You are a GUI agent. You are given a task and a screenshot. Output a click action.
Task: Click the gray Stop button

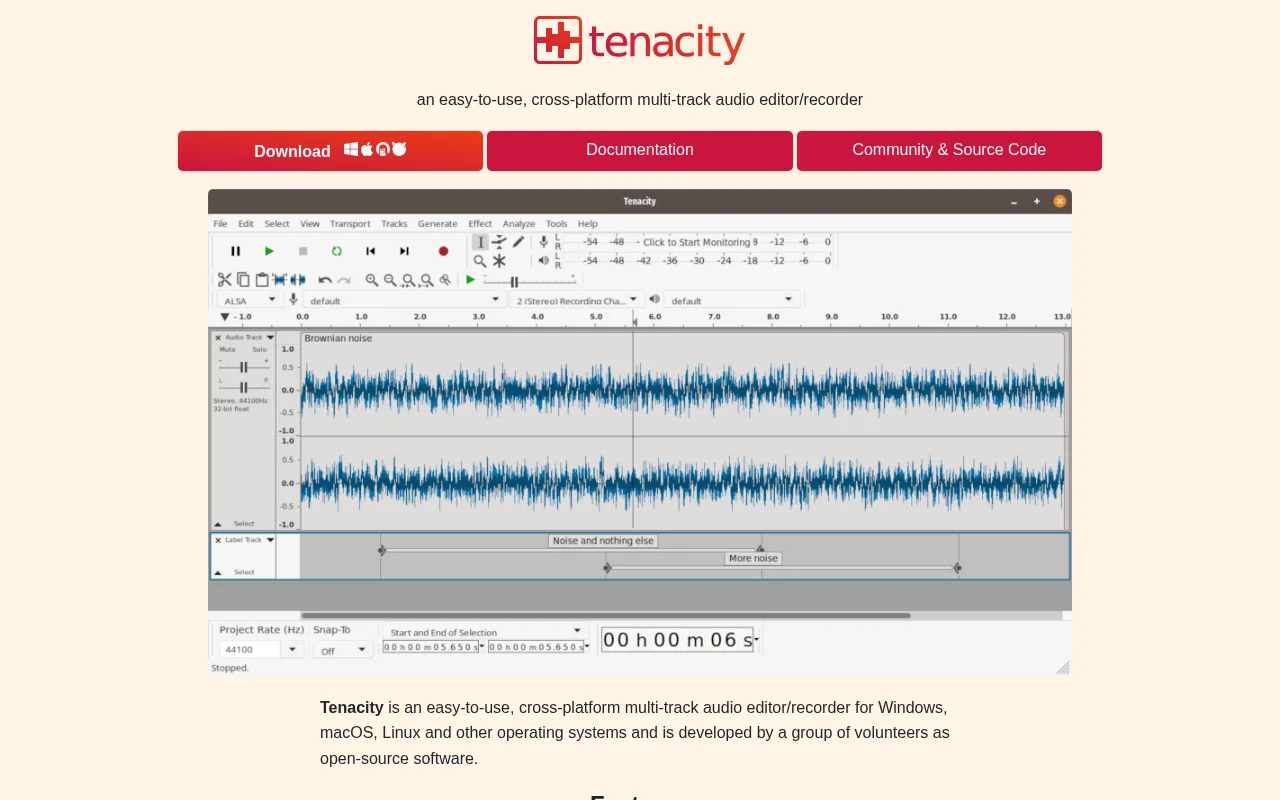[303, 251]
